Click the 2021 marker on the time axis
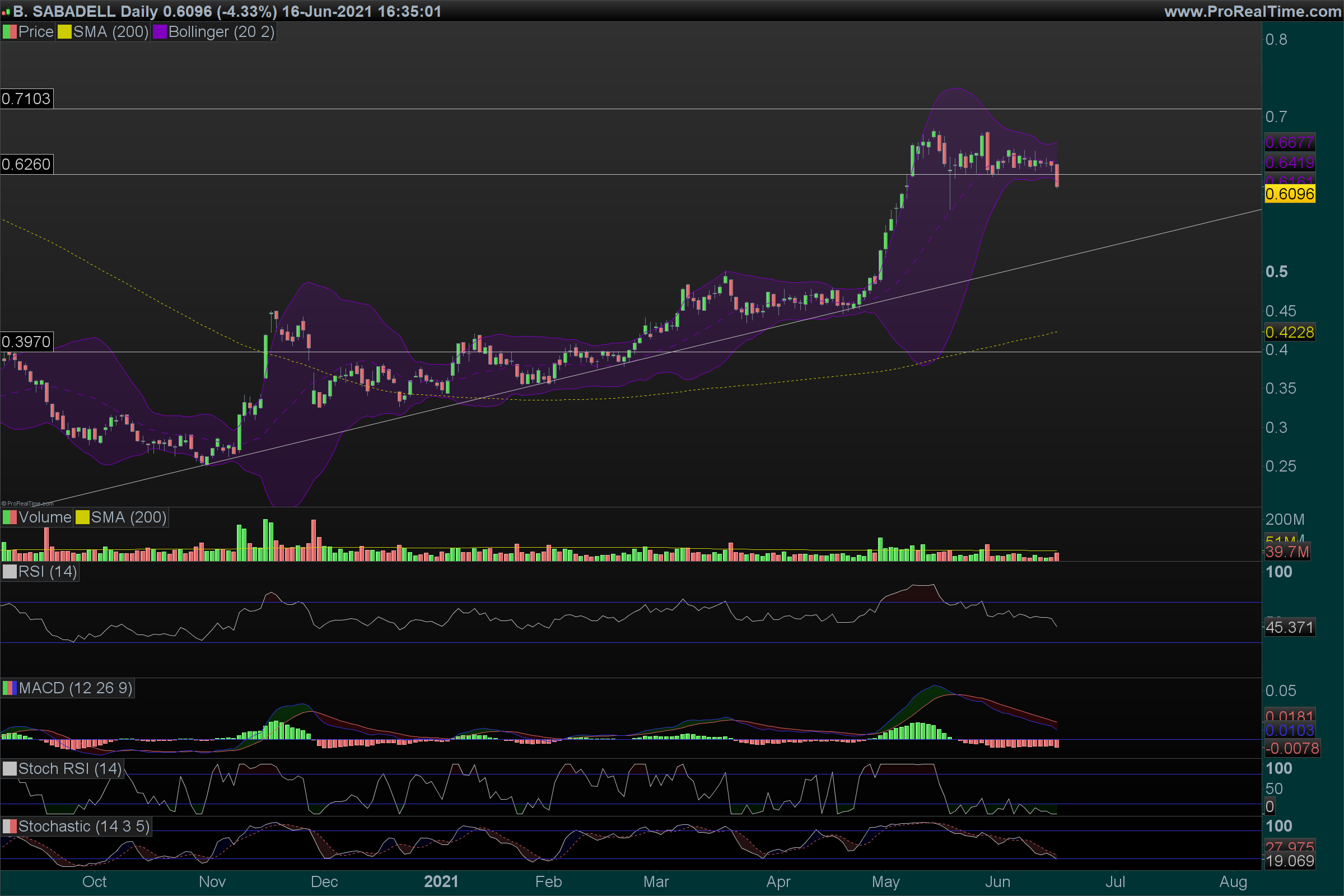Image resolution: width=1344 pixels, height=896 pixels. click(441, 881)
